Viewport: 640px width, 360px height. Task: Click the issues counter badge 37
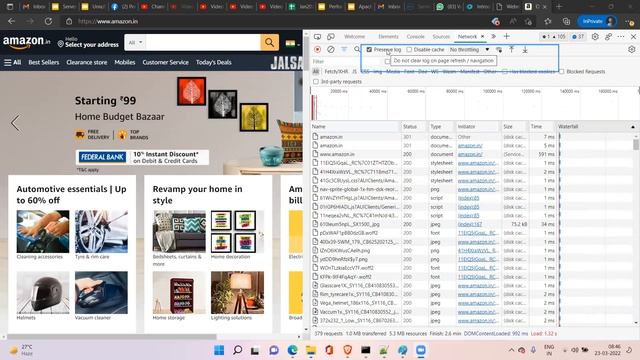point(578,36)
